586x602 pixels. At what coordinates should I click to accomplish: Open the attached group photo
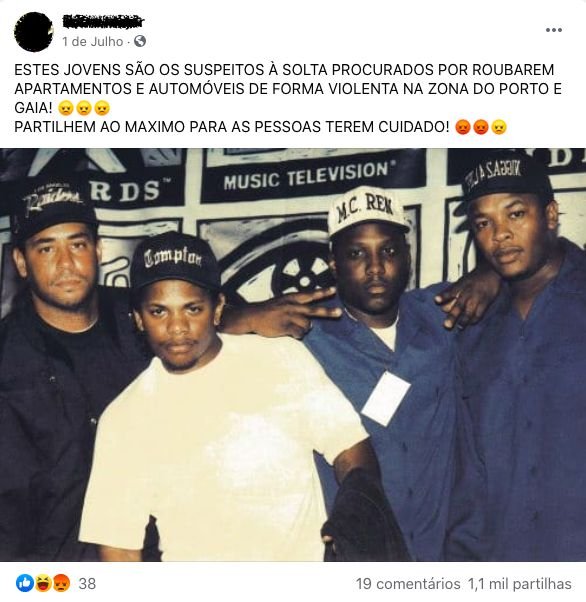(293, 355)
